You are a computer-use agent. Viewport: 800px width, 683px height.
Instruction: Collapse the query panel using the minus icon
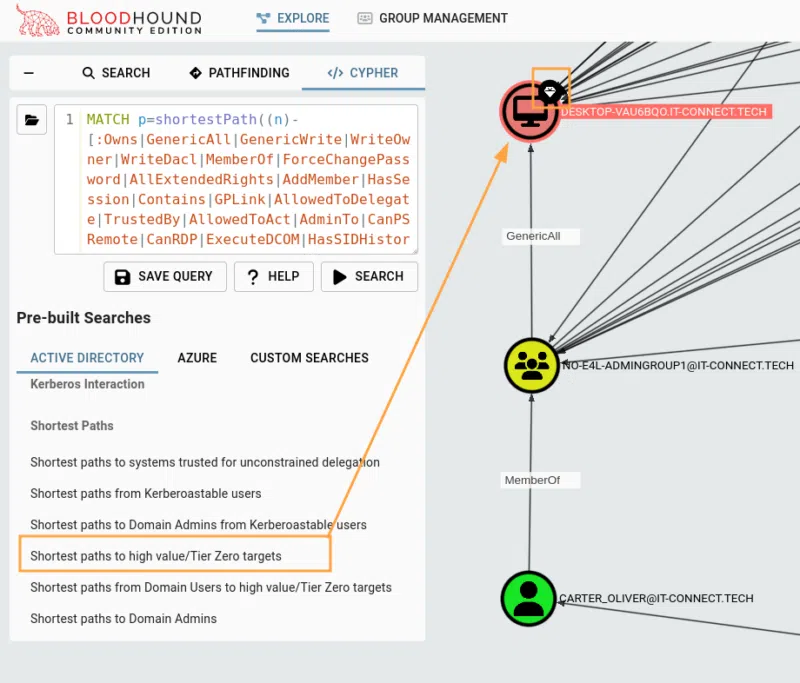[28, 72]
